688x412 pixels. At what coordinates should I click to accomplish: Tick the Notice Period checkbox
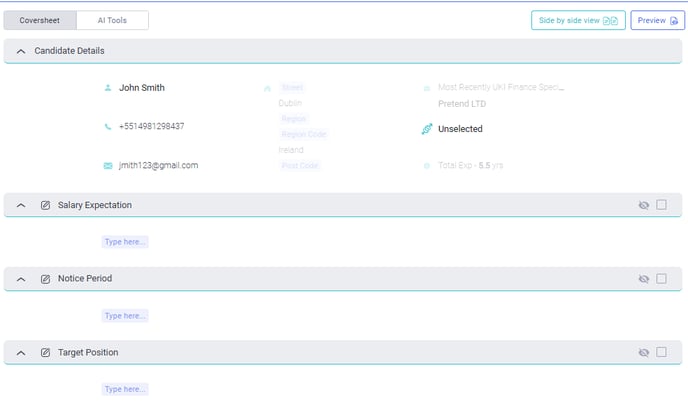click(661, 279)
